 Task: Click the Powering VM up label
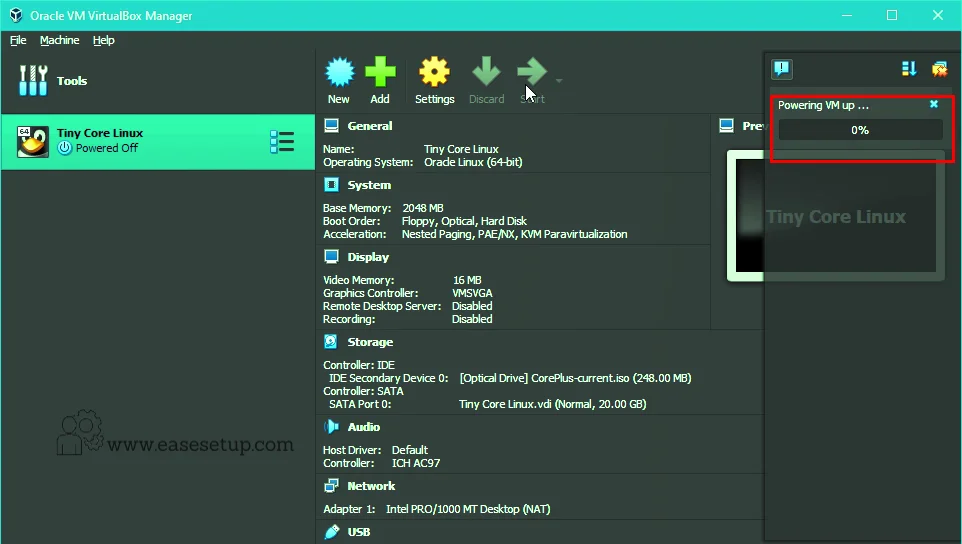(x=823, y=105)
